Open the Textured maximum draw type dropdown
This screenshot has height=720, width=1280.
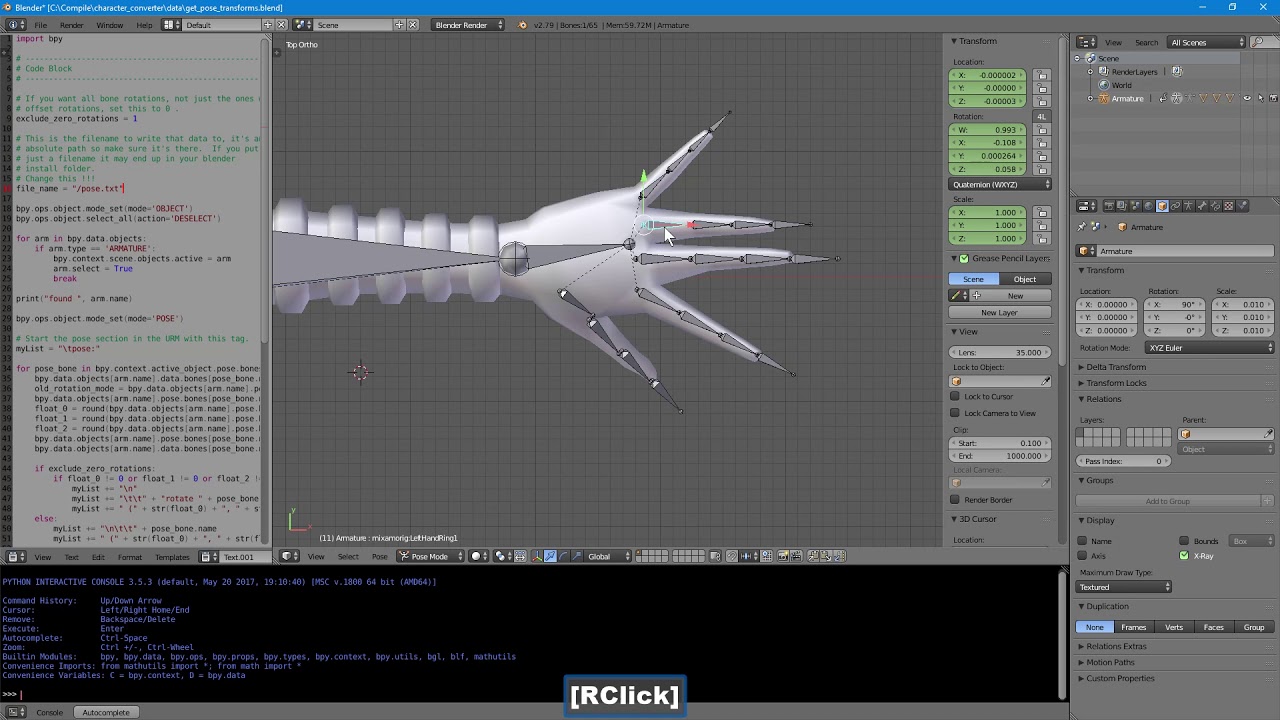coord(1124,587)
